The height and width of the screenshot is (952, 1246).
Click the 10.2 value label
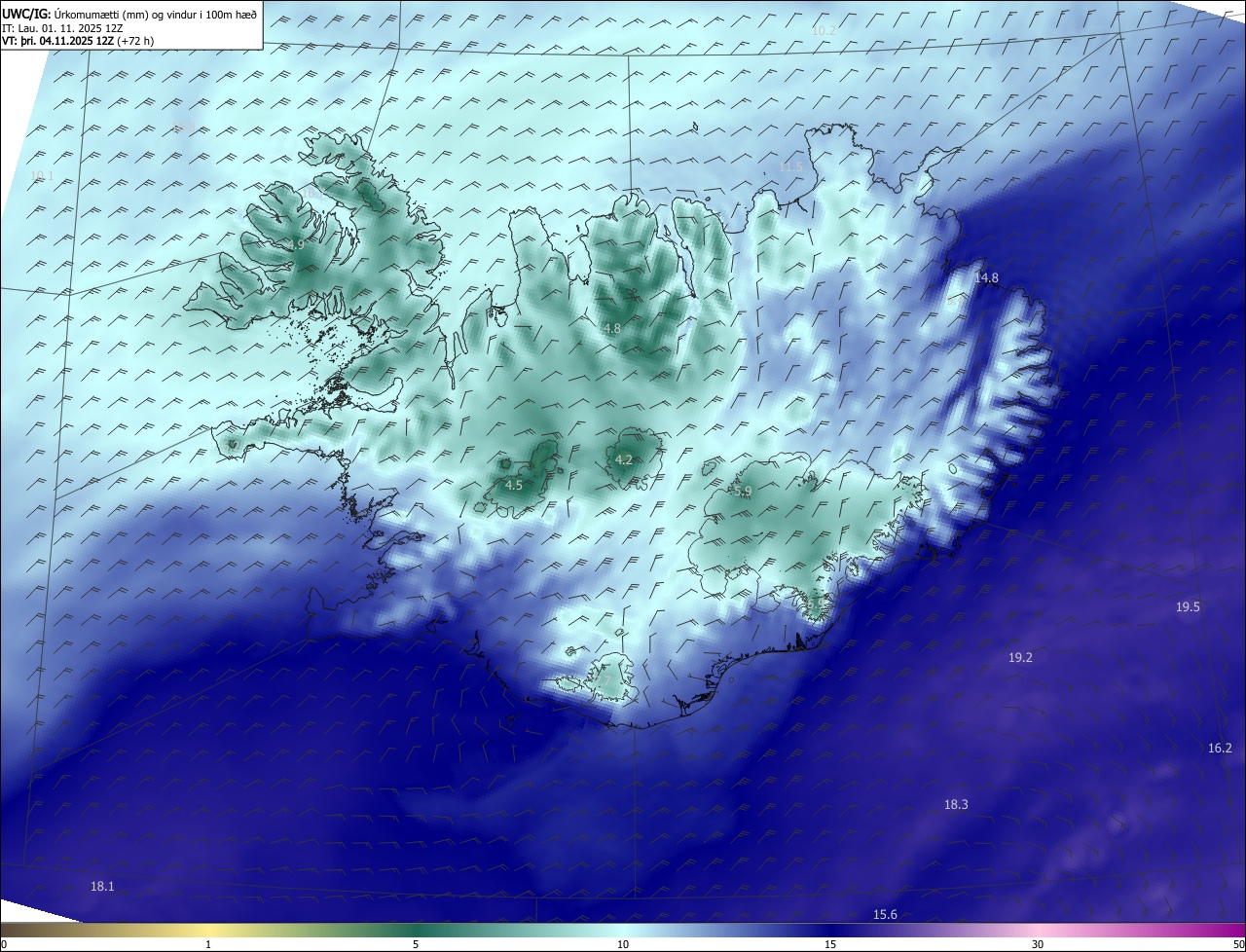(824, 31)
